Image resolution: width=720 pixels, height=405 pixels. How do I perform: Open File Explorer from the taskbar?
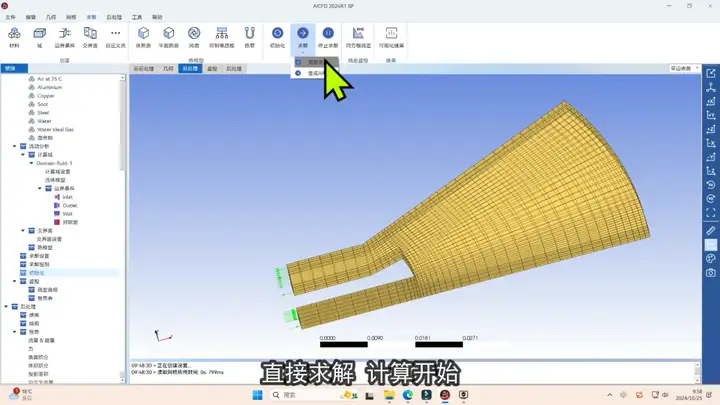[x=389, y=395]
